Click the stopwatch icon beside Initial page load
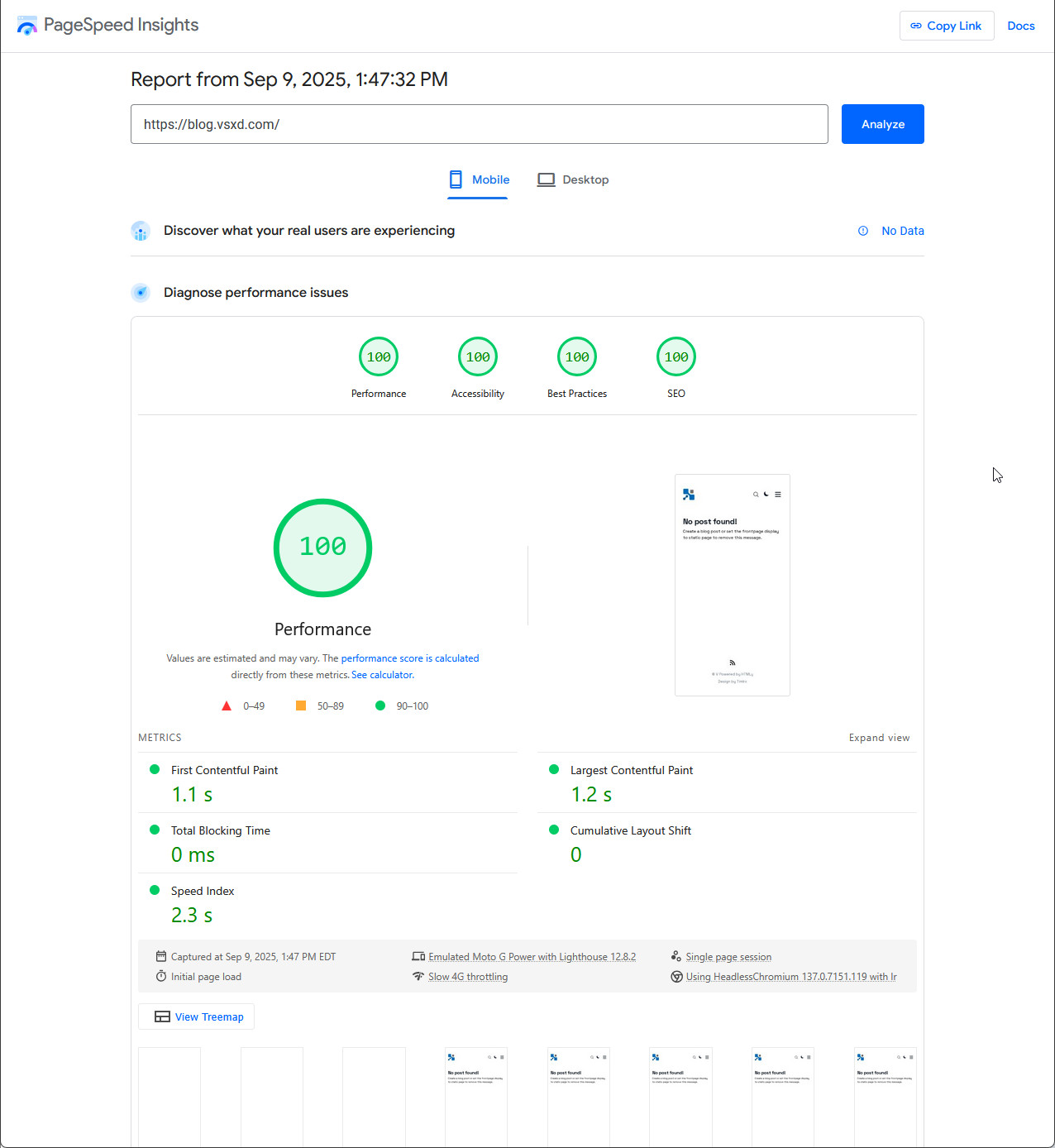 tap(161, 976)
